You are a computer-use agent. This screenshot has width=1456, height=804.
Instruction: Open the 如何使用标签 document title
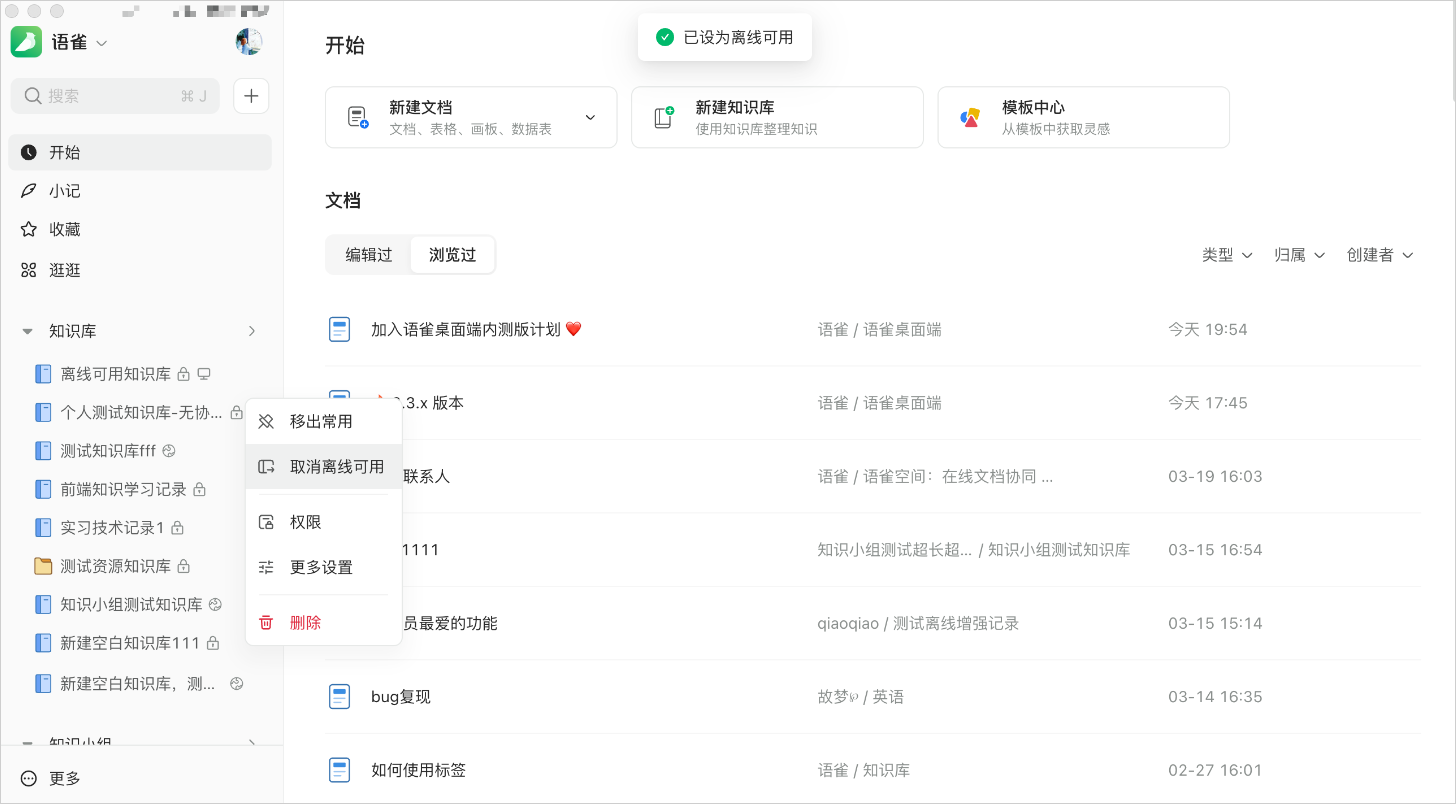pos(418,770)
